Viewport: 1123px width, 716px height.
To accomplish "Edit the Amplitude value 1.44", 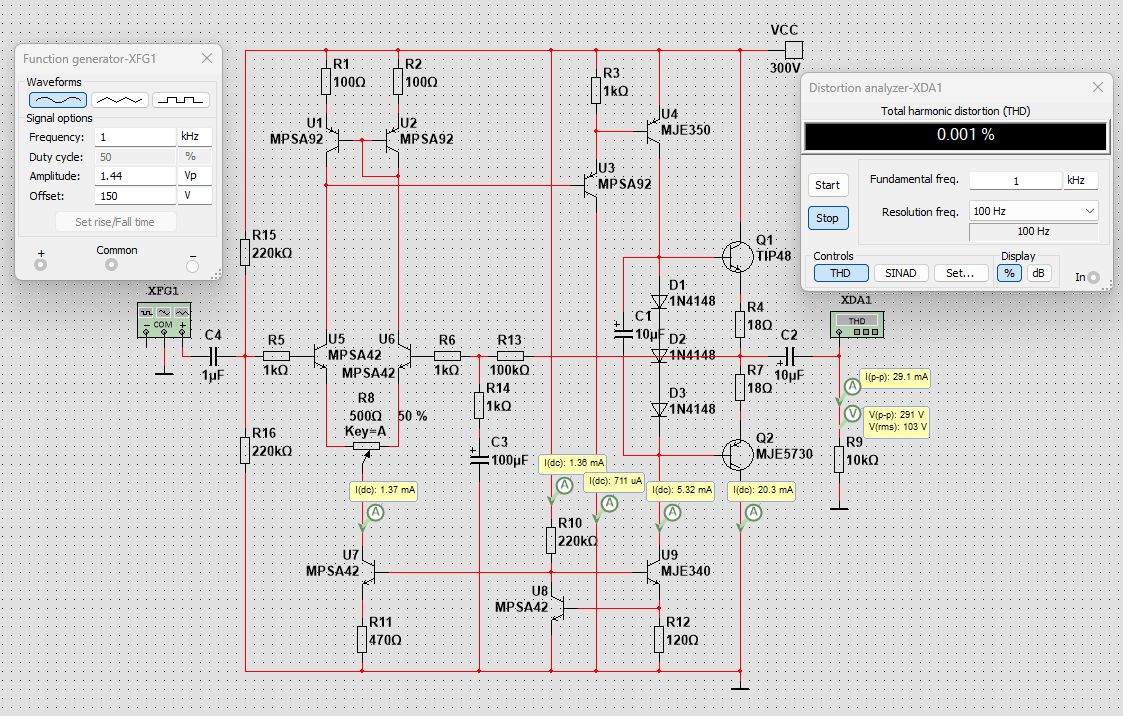I will pyautogui.click(x=135, y=176).
